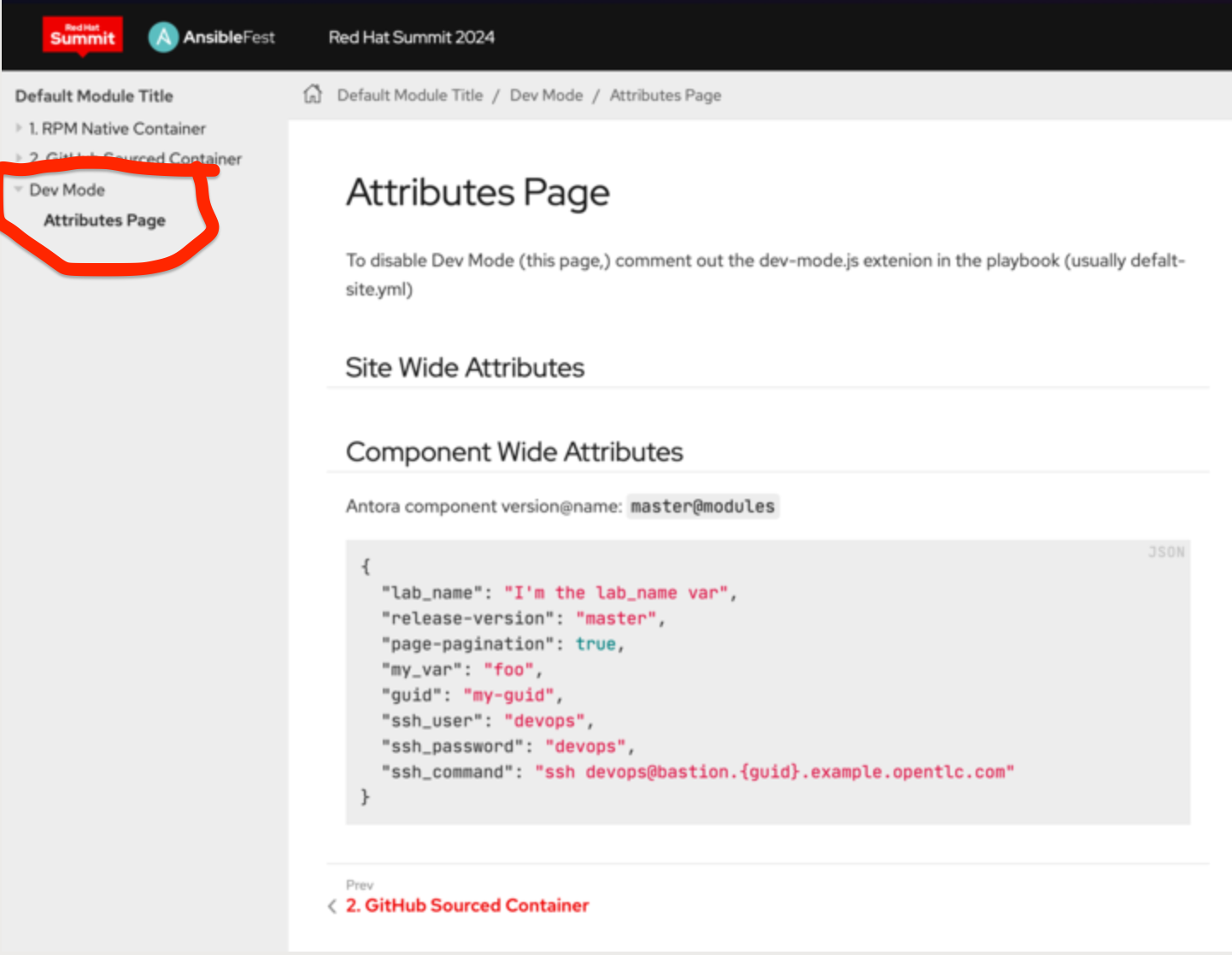
Task: Click the AnsibleFest logo
Action: tap(212, 37)
